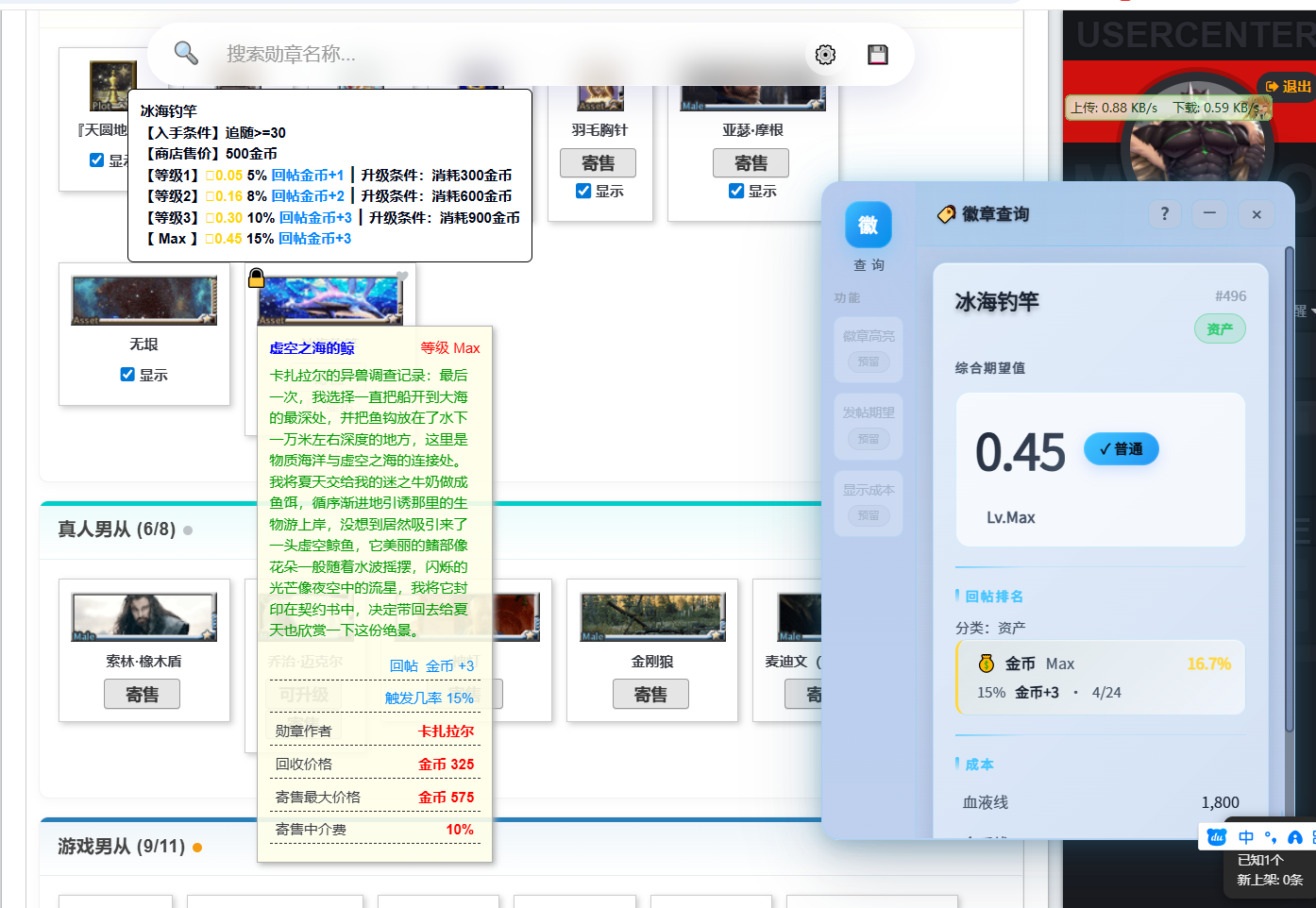
Task: Expand the 游戏男从 (9/11) section header
Action: (x=121, y=847)
